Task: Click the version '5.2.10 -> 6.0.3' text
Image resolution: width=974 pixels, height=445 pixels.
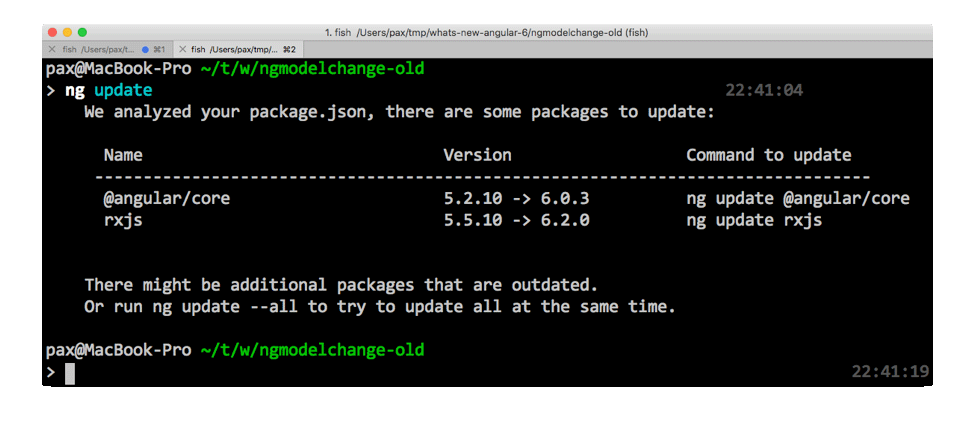Action: click(x=516, y=199)
